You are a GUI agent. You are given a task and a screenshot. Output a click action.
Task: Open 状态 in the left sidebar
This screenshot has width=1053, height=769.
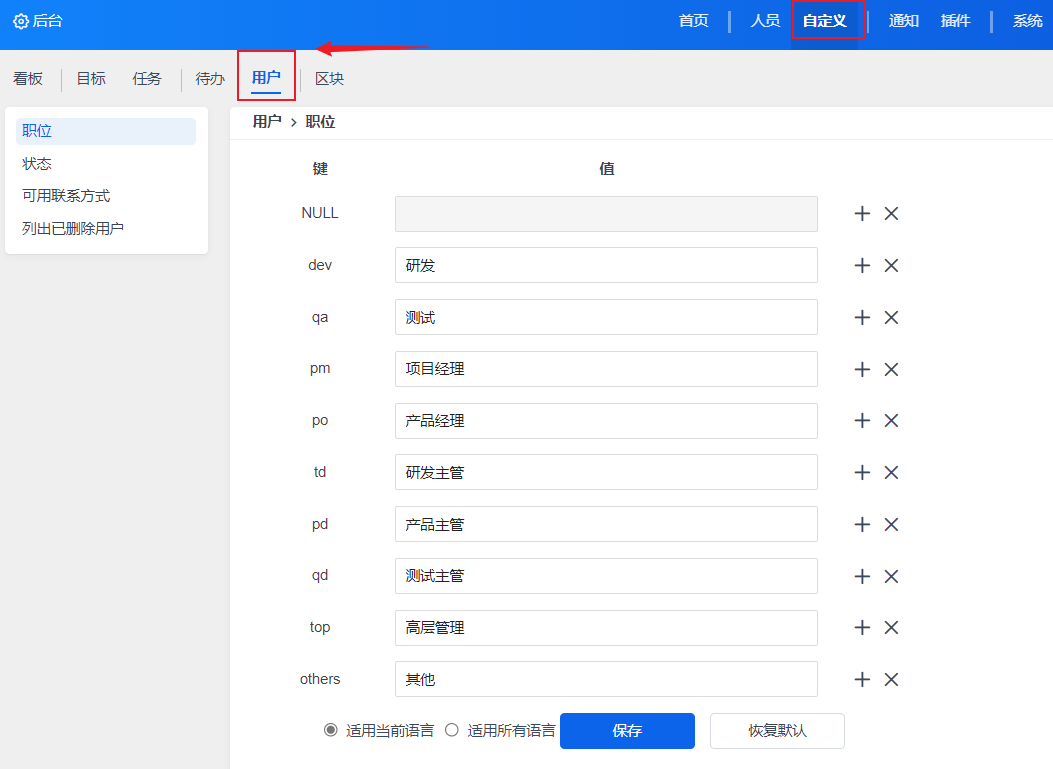pyautogui.click(x=37, y=164)
